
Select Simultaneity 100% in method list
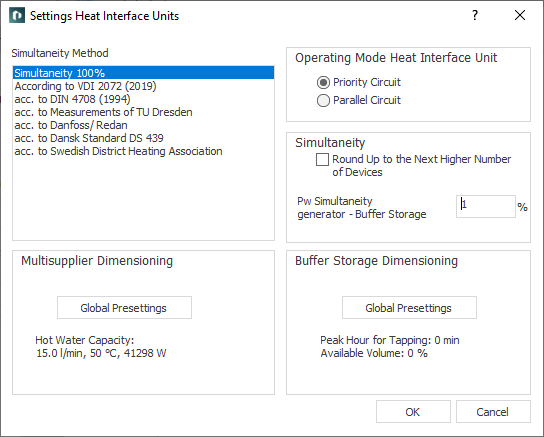[144, 73]
